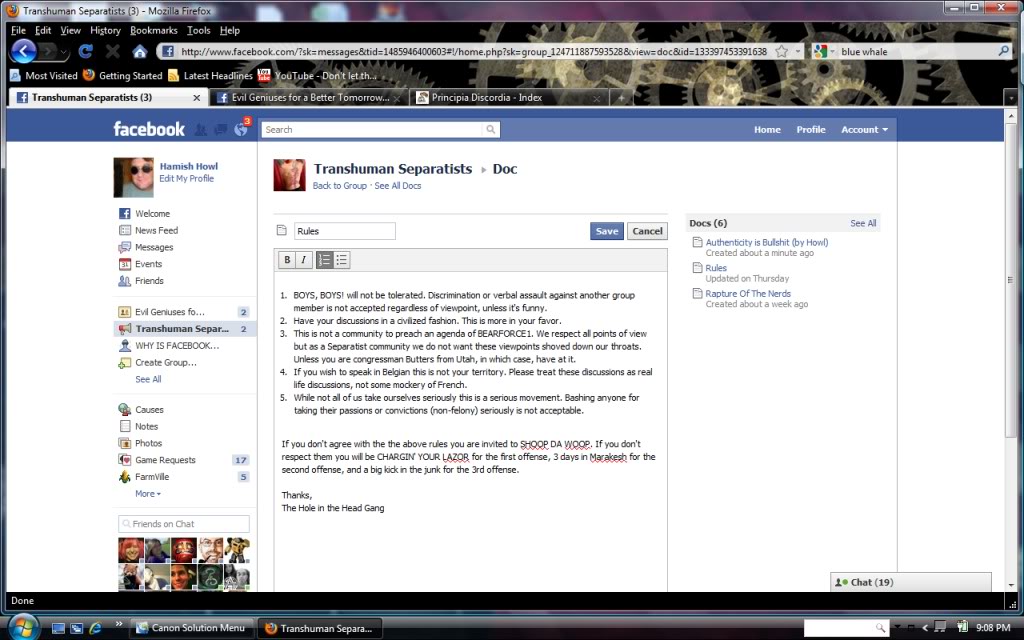Open the Account dropdown menu
The height and width of the screenshot is (640, 1024).
[x=864, y=129]
